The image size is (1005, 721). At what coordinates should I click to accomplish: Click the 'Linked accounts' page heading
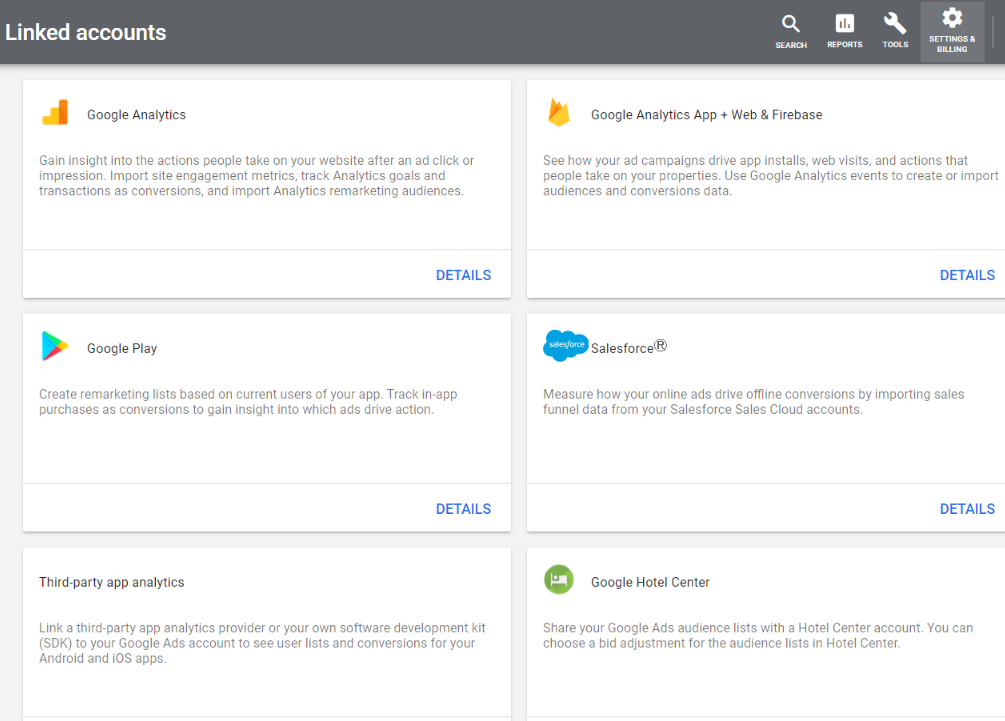point(85,32)
